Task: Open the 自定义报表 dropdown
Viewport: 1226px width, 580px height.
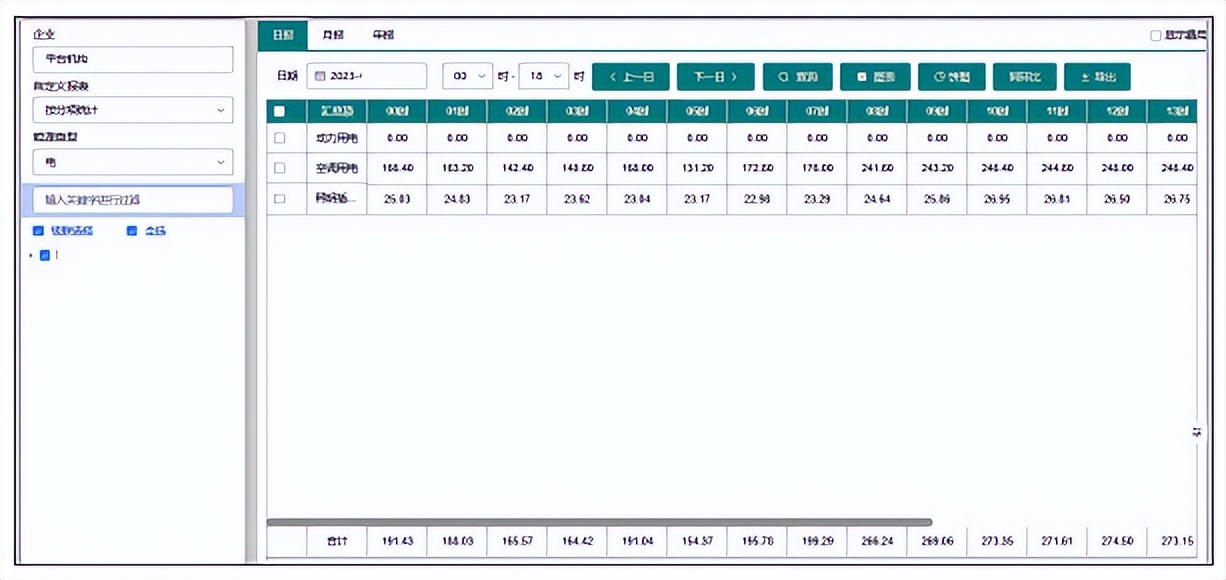Action: coord(133,110)
